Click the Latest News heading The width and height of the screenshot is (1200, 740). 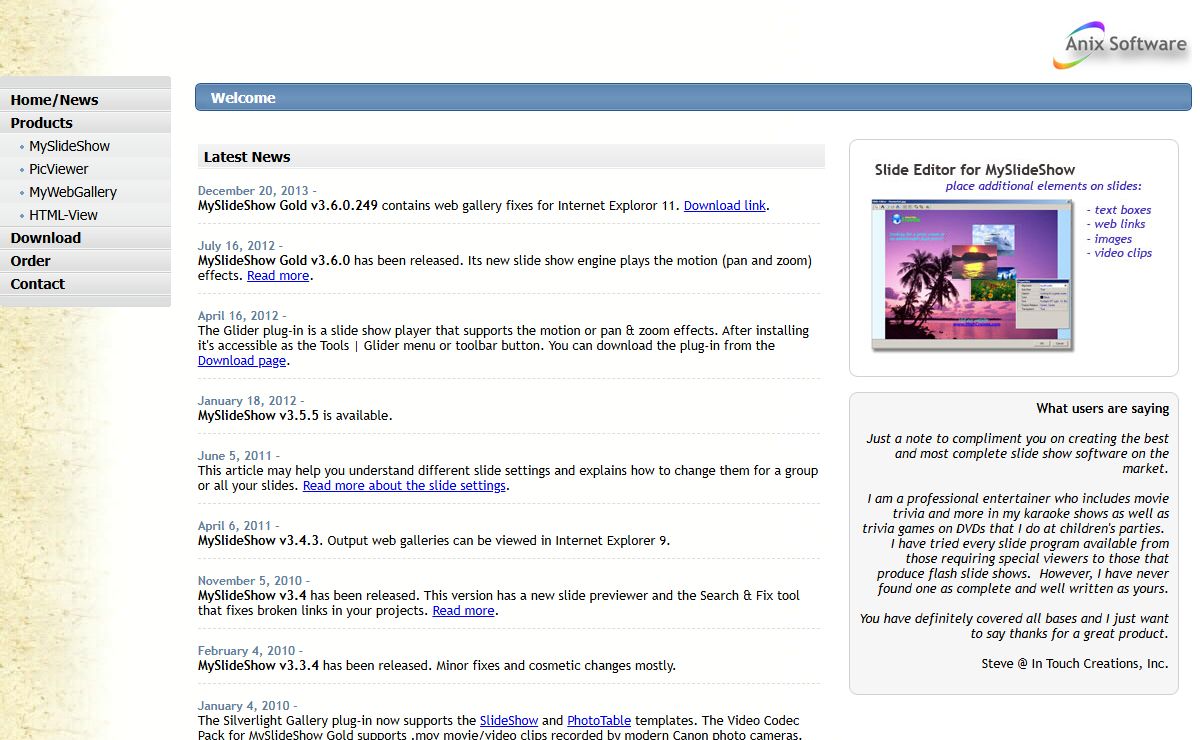click(x=247, y=157)
